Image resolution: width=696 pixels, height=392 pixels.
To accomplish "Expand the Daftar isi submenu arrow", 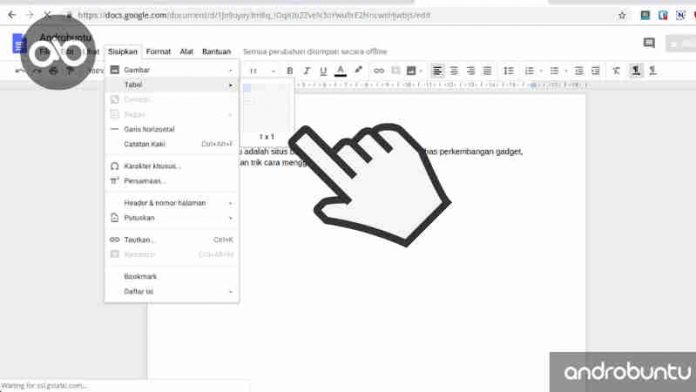I will tap(230, 292).
